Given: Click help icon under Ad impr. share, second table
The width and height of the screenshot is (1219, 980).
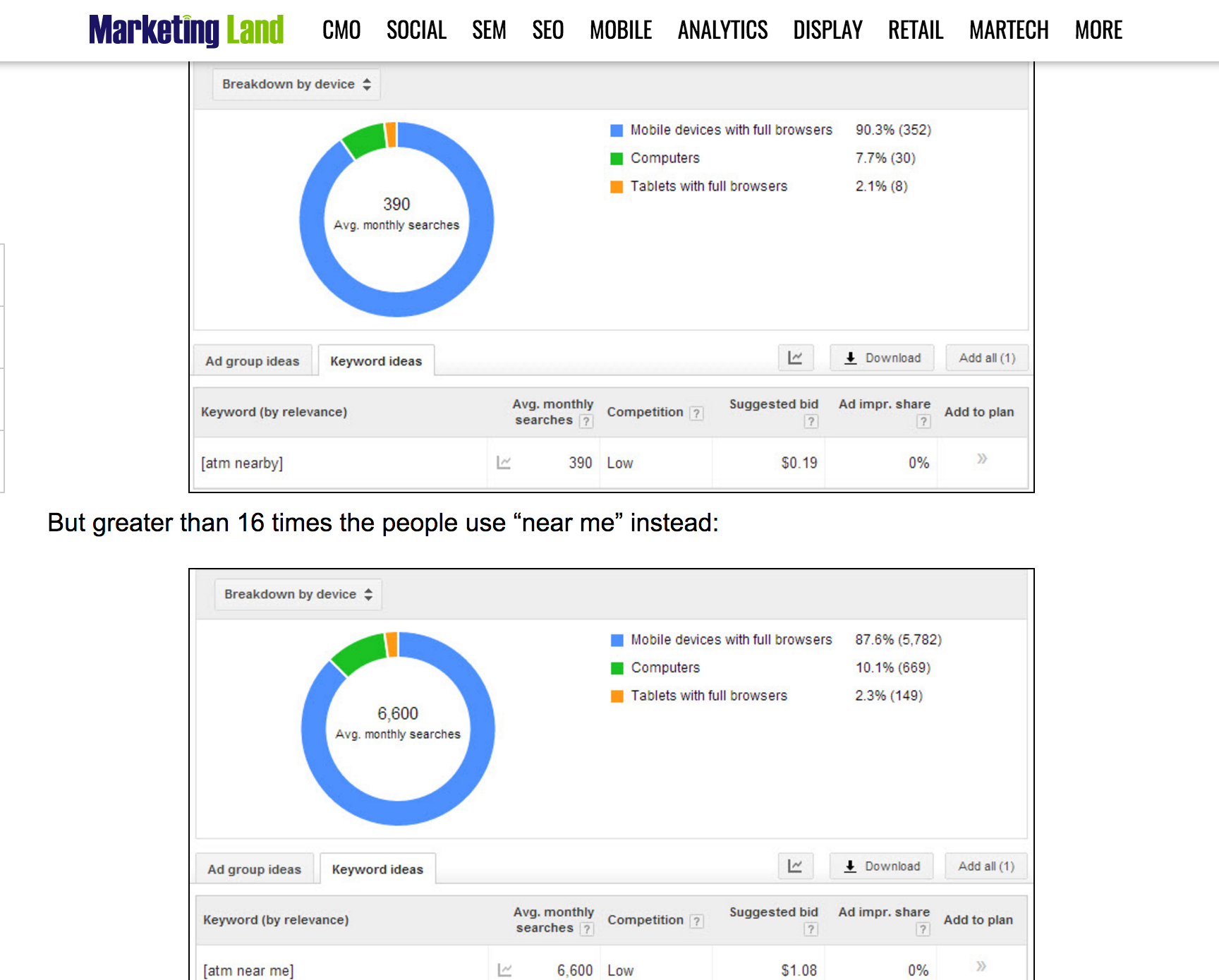Looking at the screenshot, I should coord(923,929).
